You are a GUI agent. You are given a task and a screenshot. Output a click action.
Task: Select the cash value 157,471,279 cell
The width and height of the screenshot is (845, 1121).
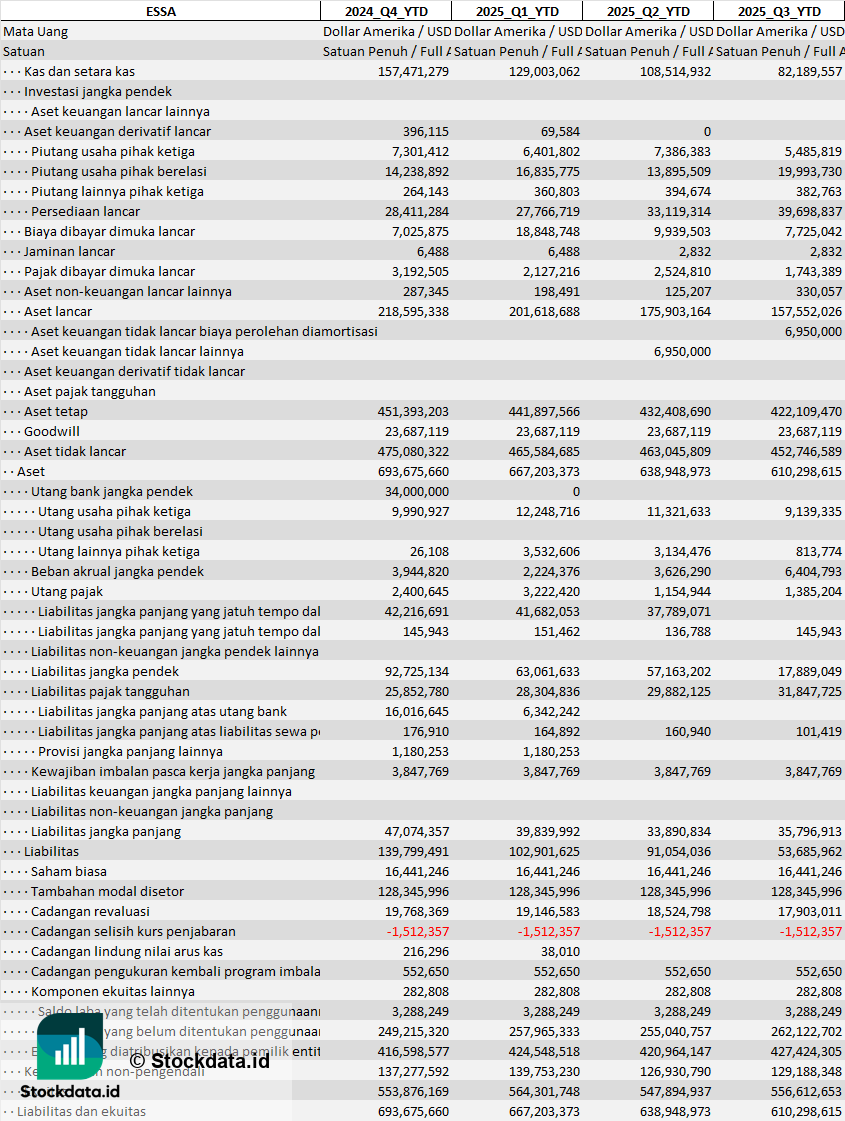tap(413, 71)
